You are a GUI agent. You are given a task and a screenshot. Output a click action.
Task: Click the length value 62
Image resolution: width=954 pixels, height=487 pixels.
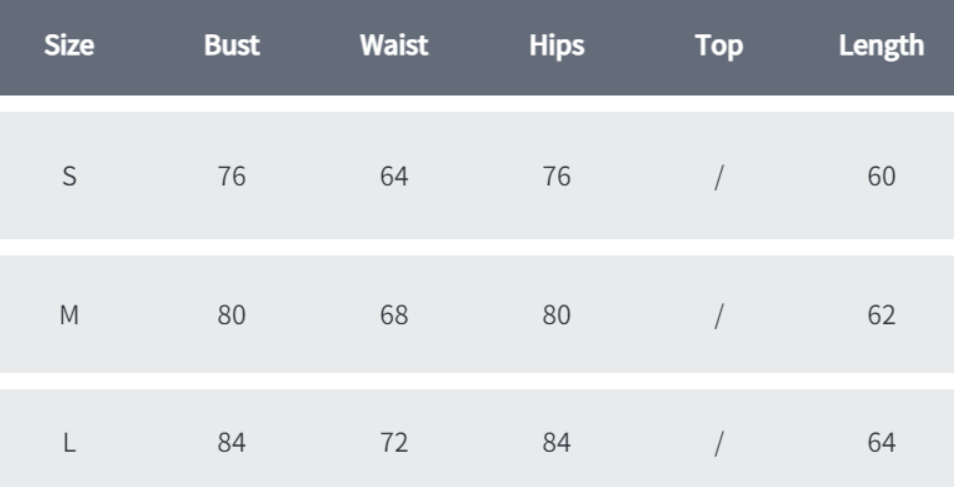881,315
